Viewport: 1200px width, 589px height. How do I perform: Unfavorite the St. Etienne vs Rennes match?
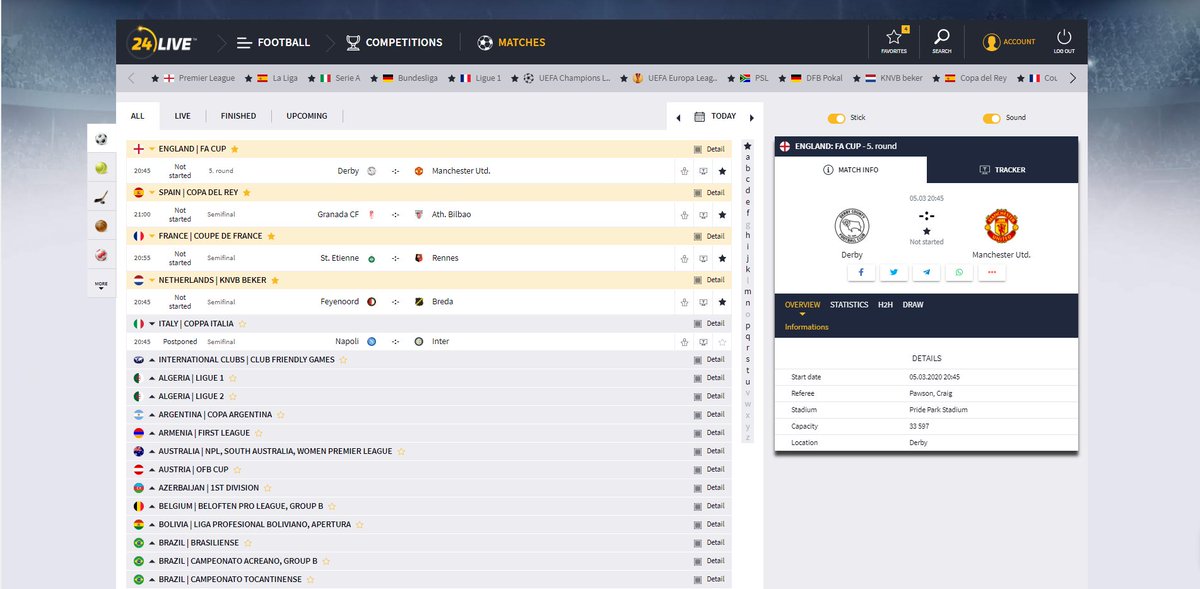tap(722, 258)
